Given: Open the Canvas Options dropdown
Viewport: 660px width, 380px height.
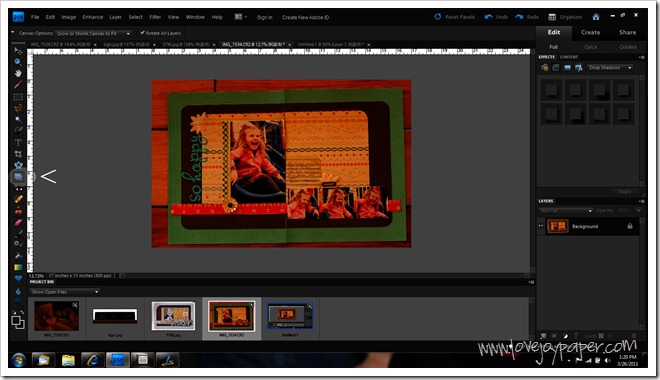Looking at the screenshot, I should [93, 33].
